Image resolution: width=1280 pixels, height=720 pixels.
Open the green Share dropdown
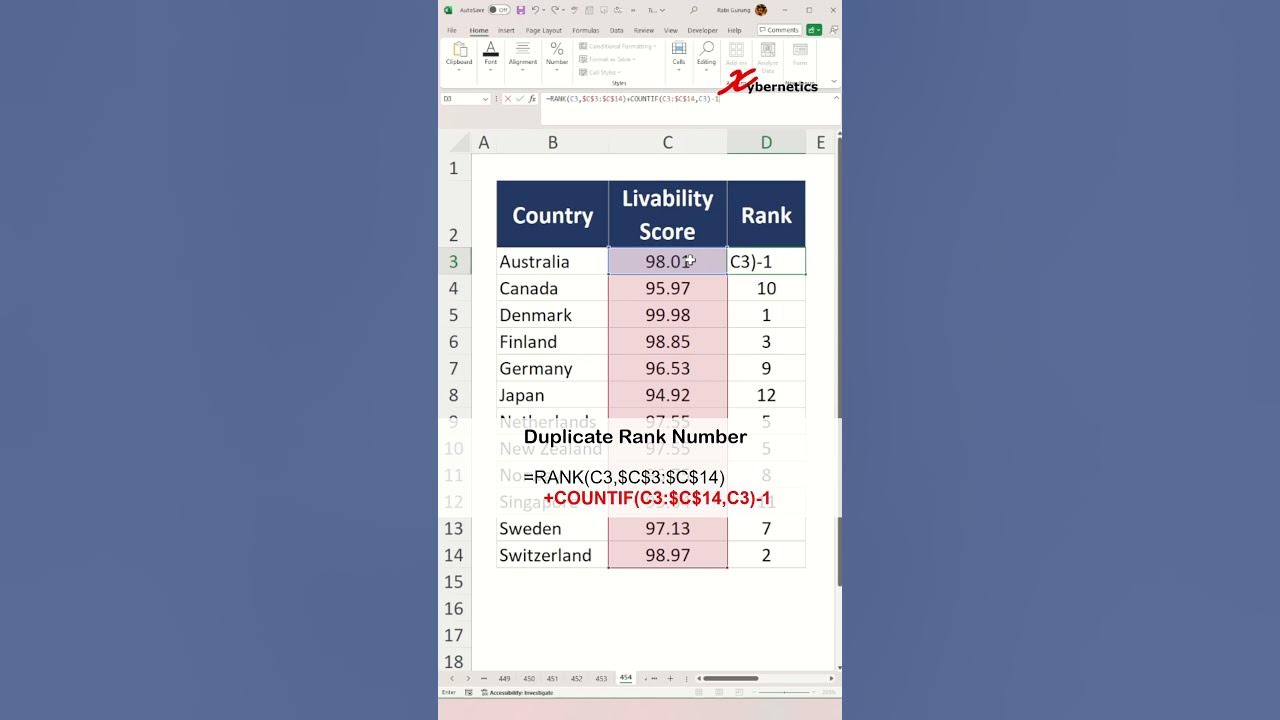tap(814, 30)
